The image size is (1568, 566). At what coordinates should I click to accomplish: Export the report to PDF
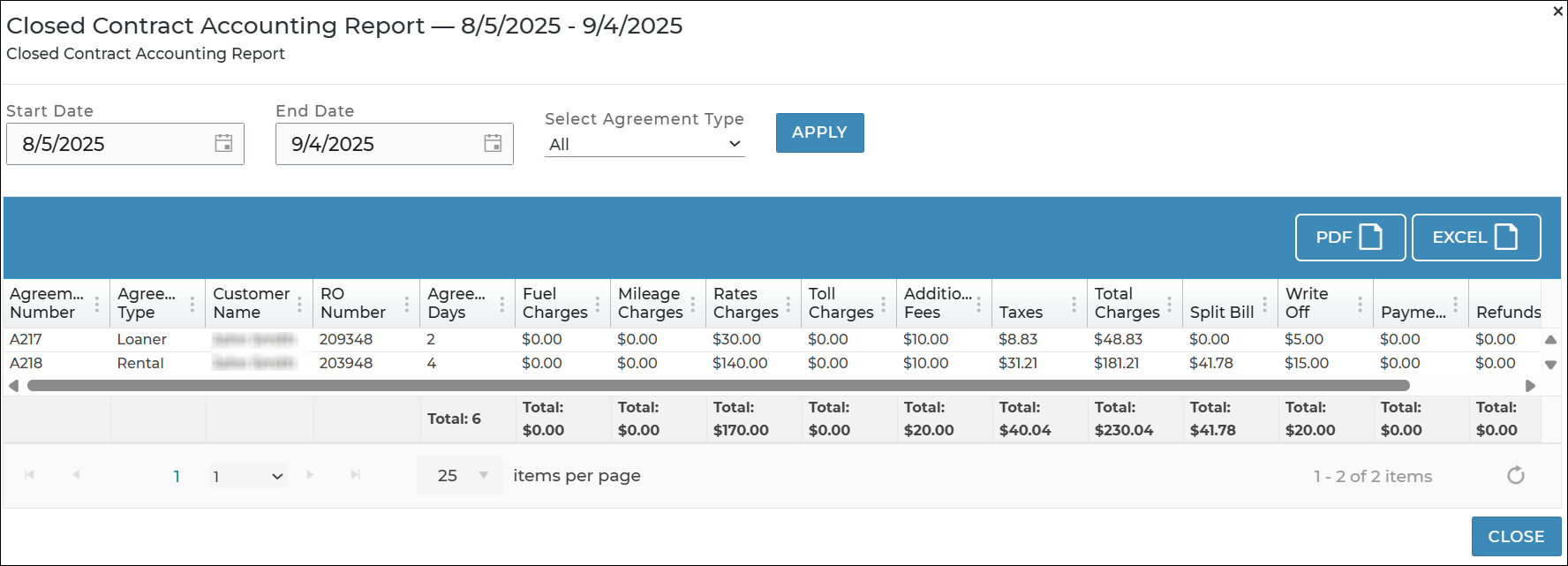(x=1349, y=238)
